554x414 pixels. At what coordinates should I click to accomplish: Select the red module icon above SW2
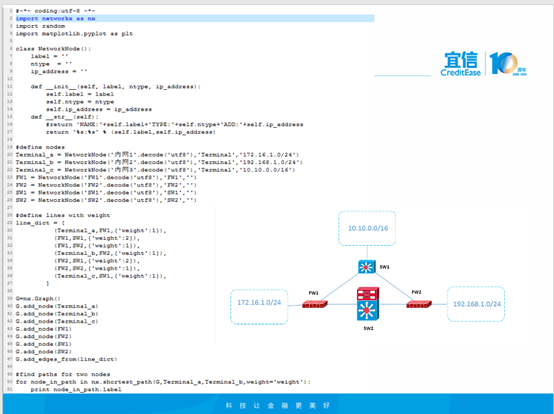tap(368, 294)
